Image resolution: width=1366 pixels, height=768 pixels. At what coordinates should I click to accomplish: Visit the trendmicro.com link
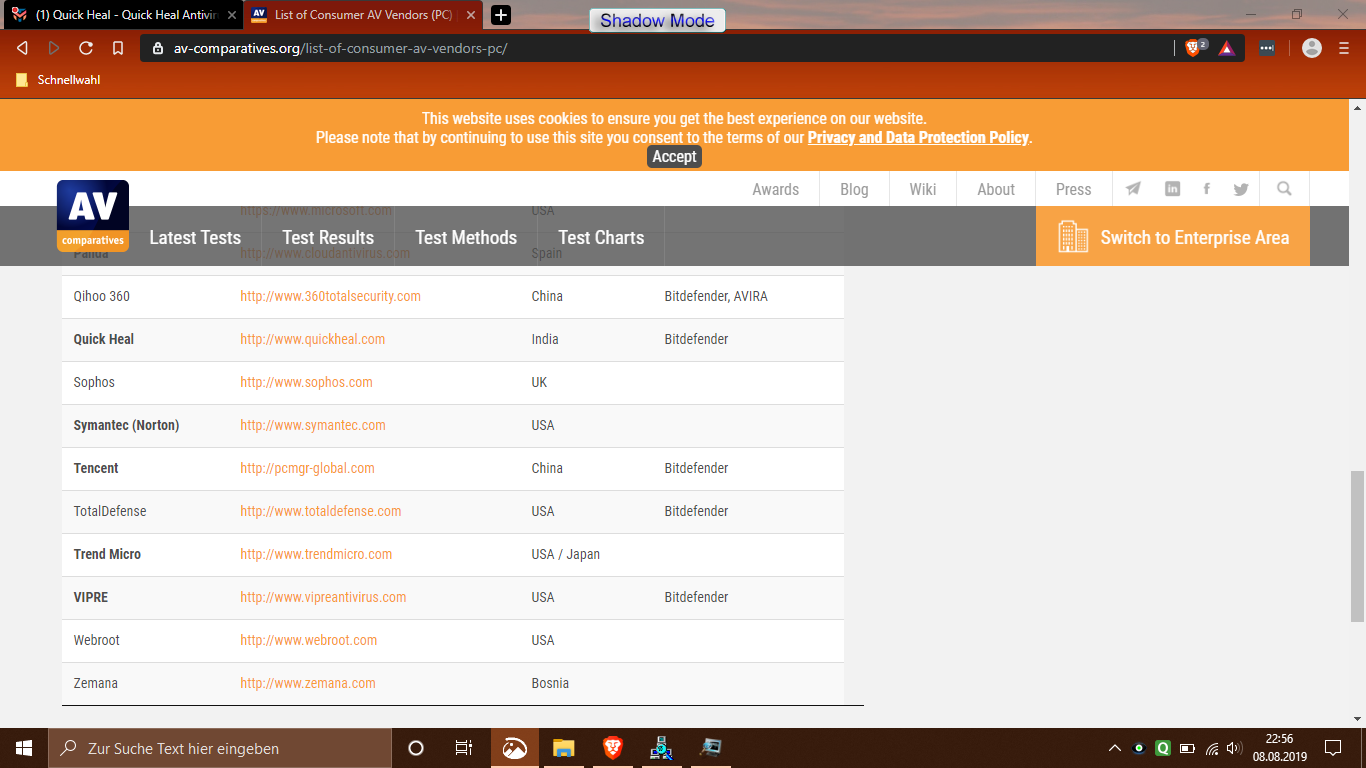pyautogui.click(x=316, y=554)
